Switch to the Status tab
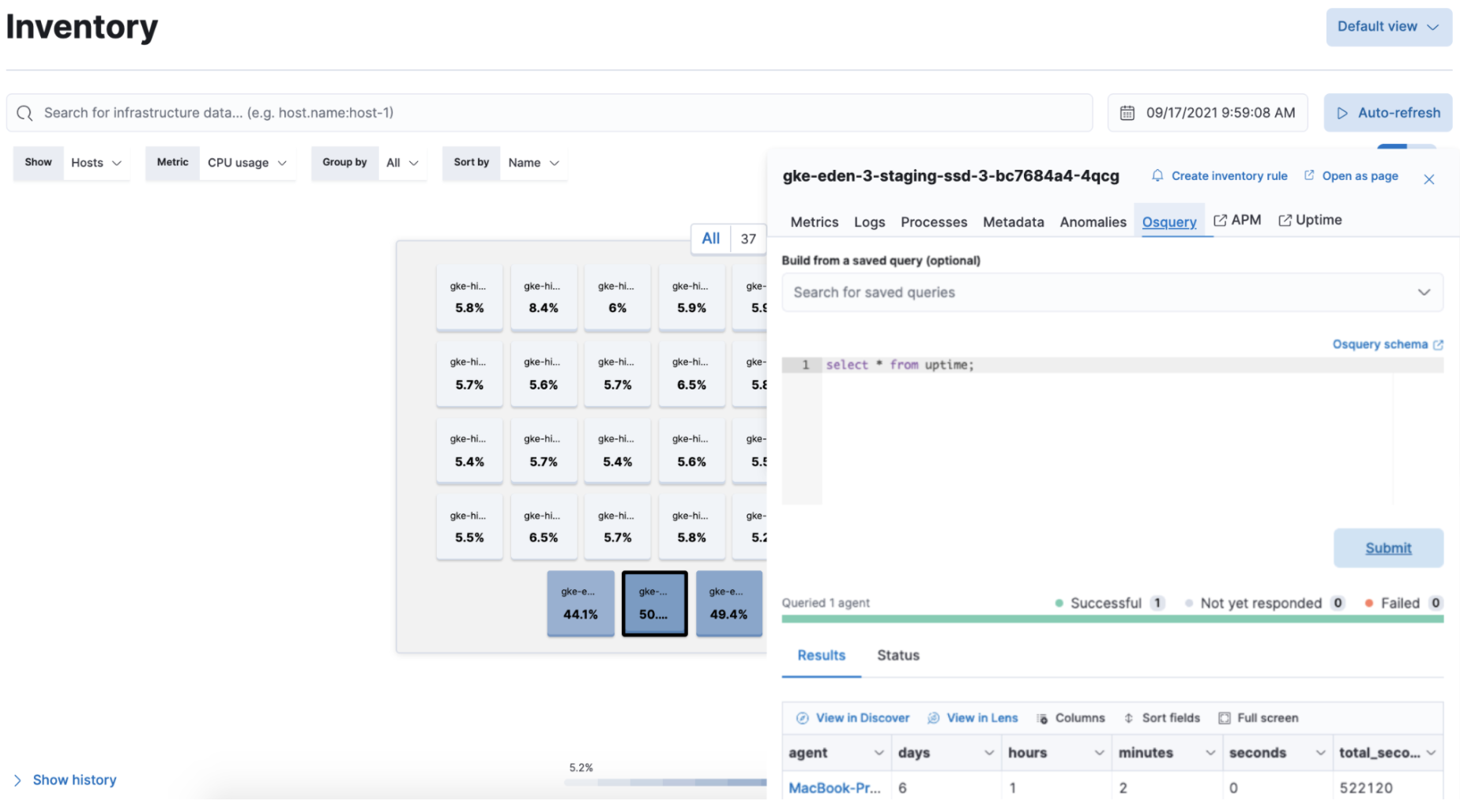This screenshot has height=812, width=1460. [898, 655]
